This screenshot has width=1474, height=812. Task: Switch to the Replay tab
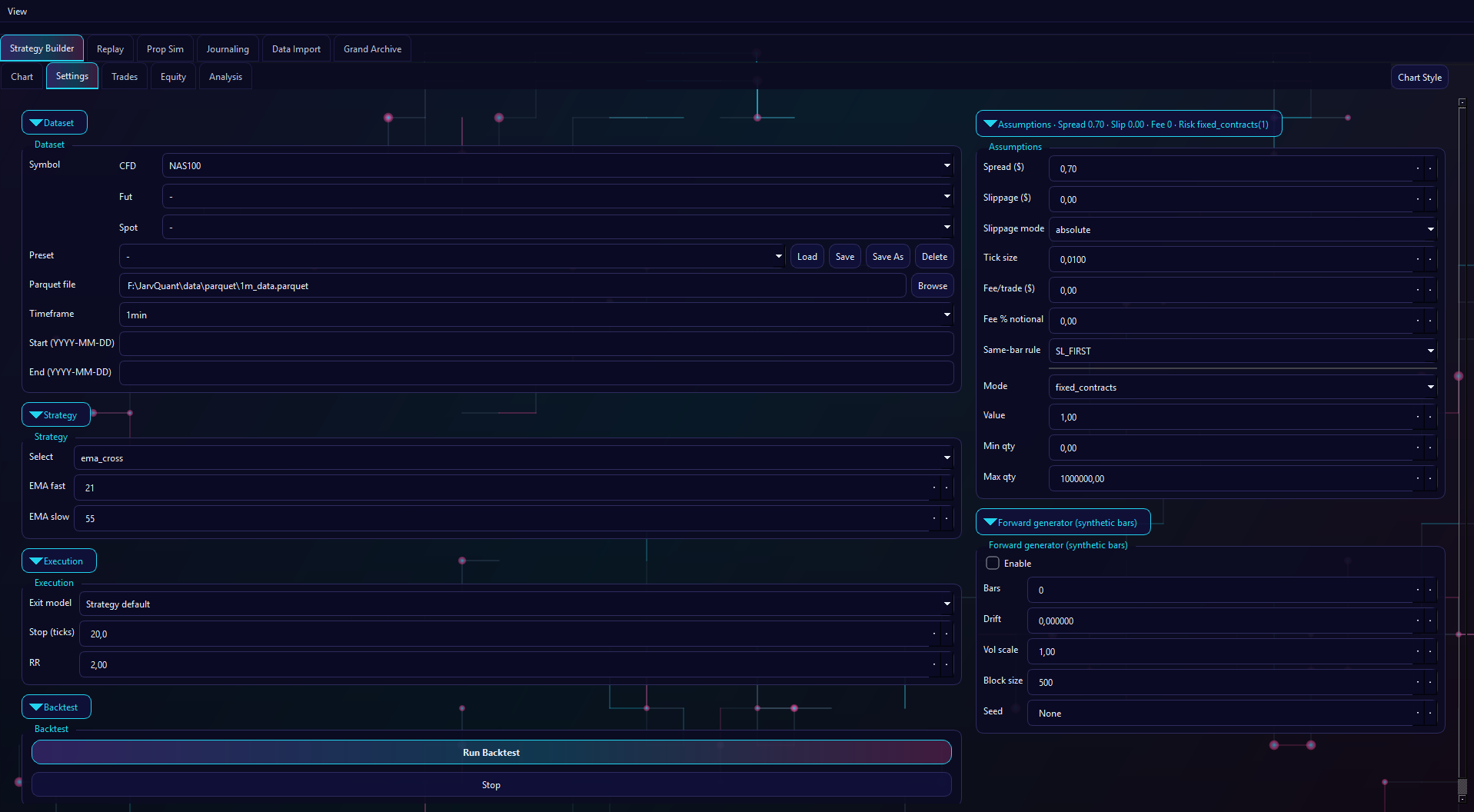point(110,49)
